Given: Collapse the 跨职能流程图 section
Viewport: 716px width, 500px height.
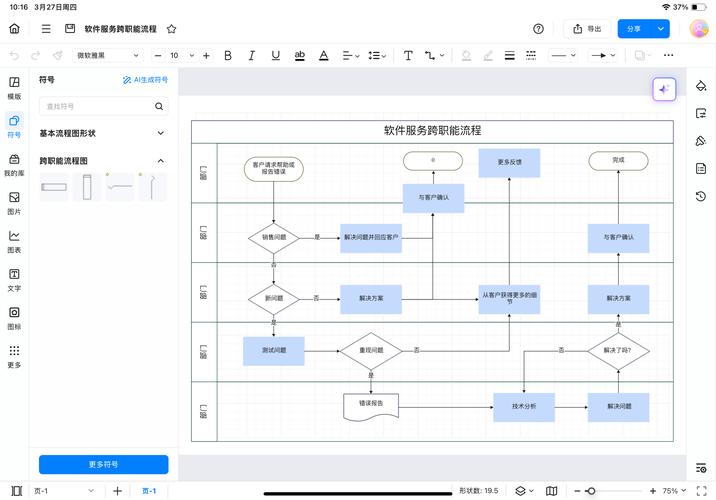Looking at the screenshot, I should tap(160, 160).
